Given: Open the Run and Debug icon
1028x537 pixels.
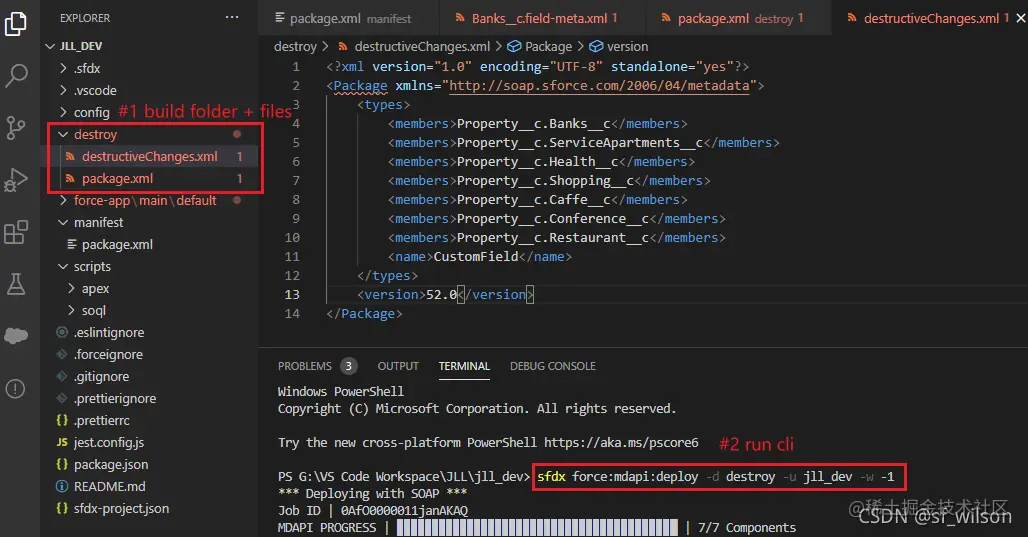Looking at the screenshot, I should pos(16,180).
